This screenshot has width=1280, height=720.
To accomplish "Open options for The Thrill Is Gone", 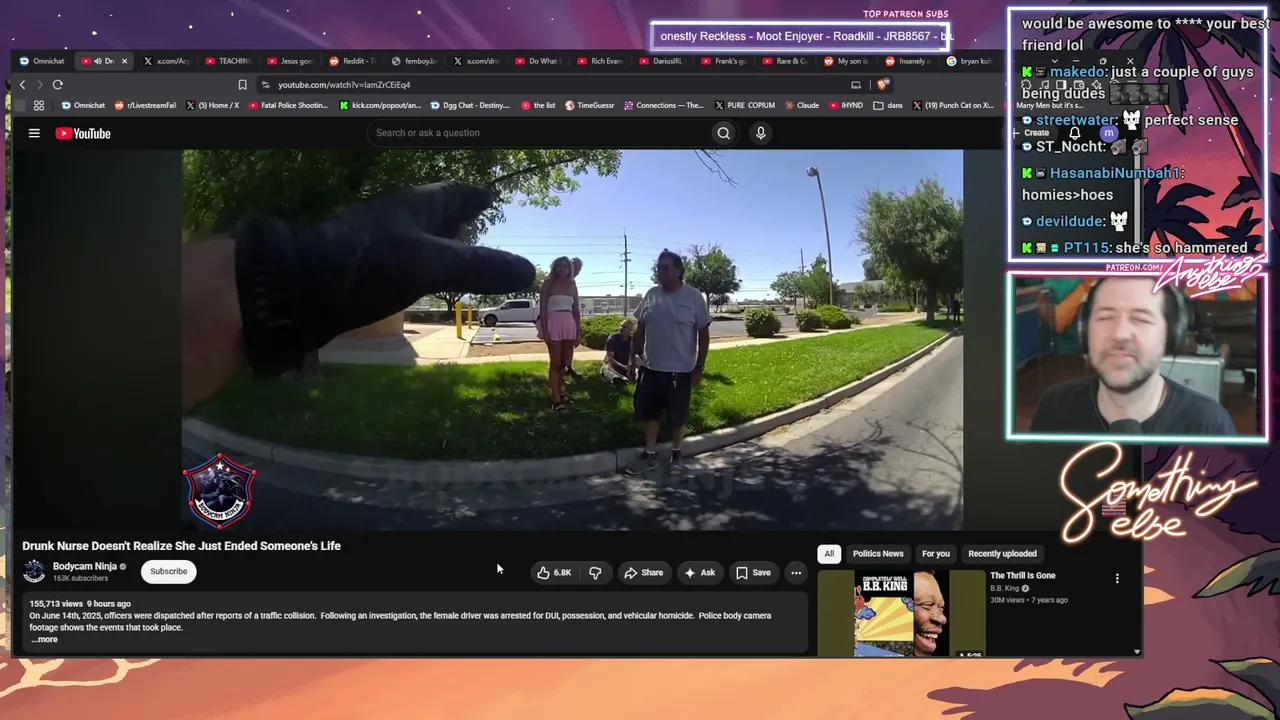I will point(1117,578).
